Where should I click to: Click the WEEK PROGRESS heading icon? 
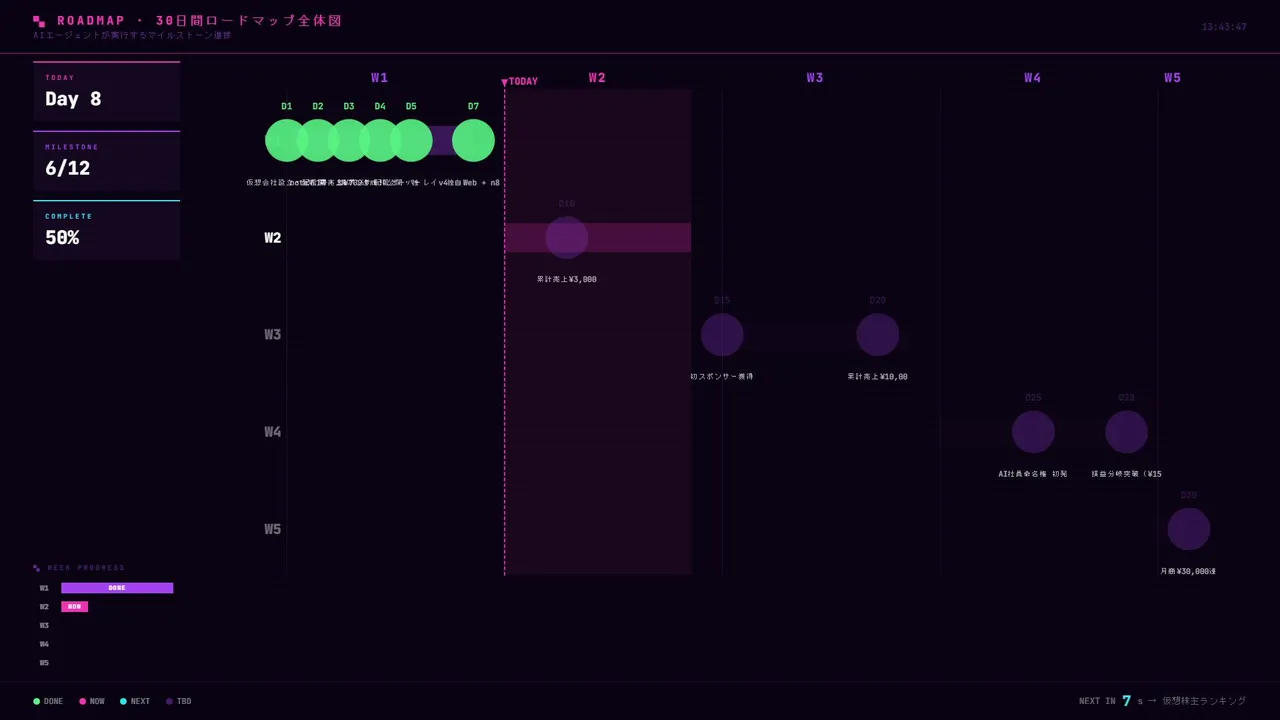pyautogui.click(x=37, y=568)
